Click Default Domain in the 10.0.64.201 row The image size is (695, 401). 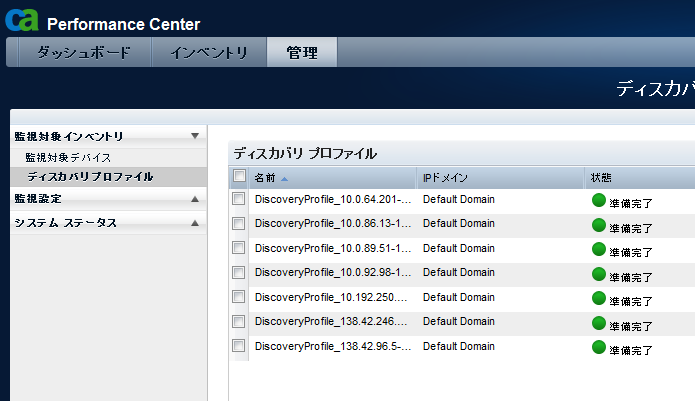[x=459, y=199]
